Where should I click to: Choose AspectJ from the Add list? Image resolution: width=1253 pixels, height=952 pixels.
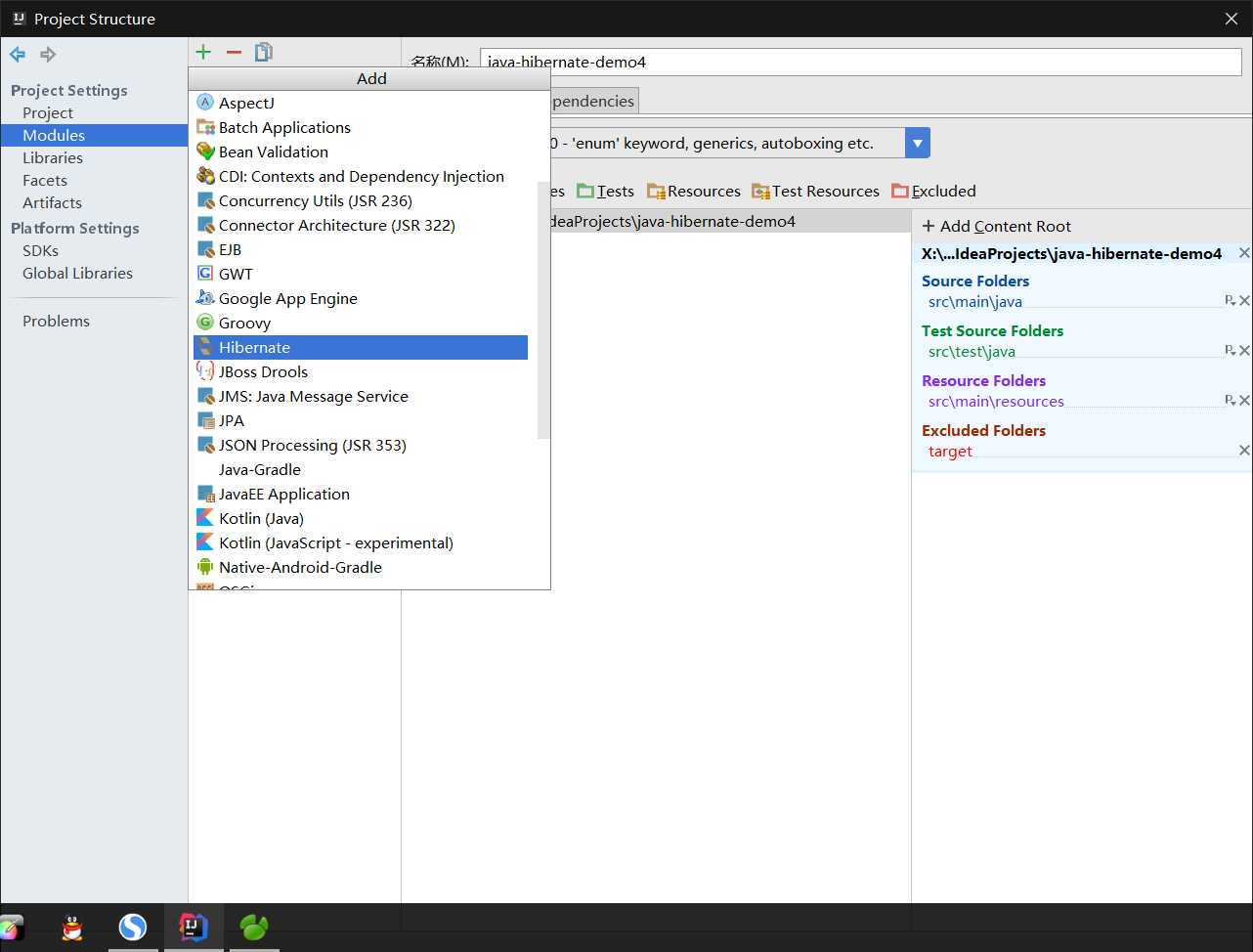(x=361, y=103)
